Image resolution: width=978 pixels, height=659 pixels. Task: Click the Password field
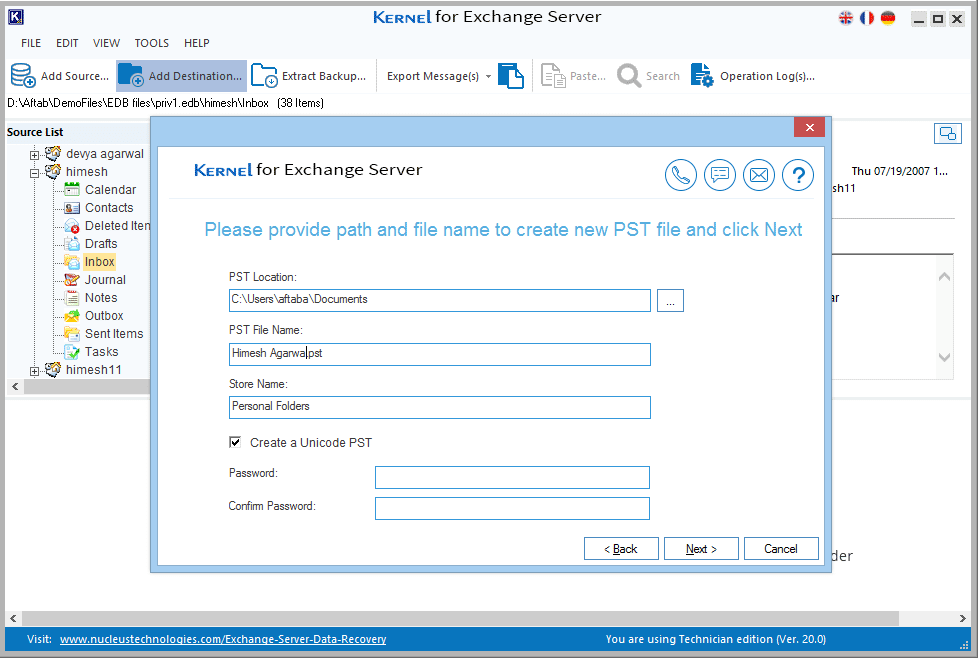click(512, 478)
